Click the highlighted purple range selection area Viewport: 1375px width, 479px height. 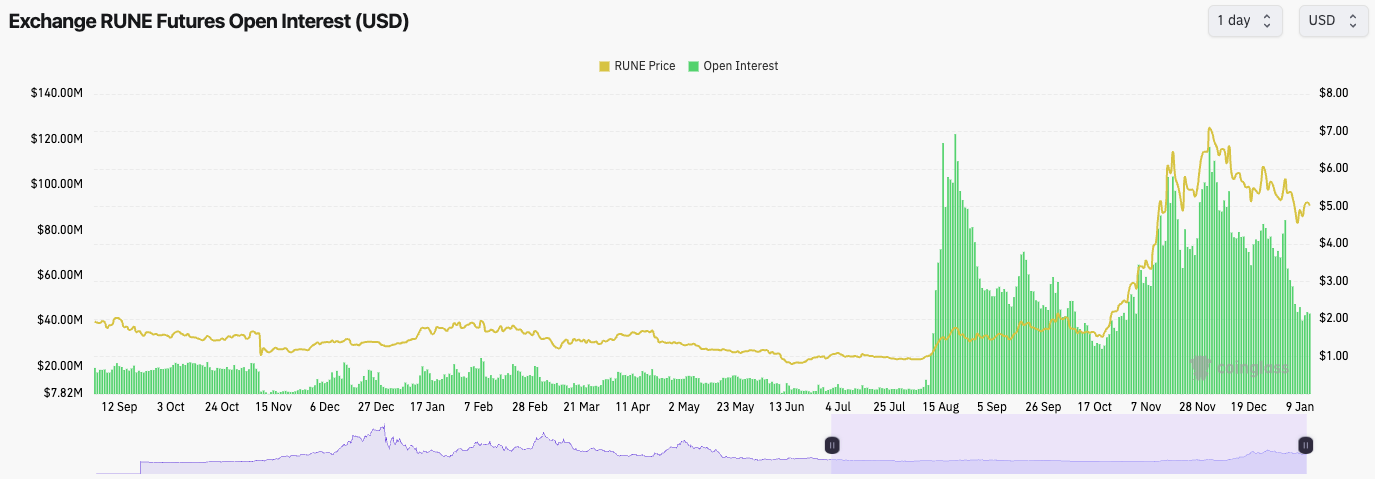(1068, 444)
